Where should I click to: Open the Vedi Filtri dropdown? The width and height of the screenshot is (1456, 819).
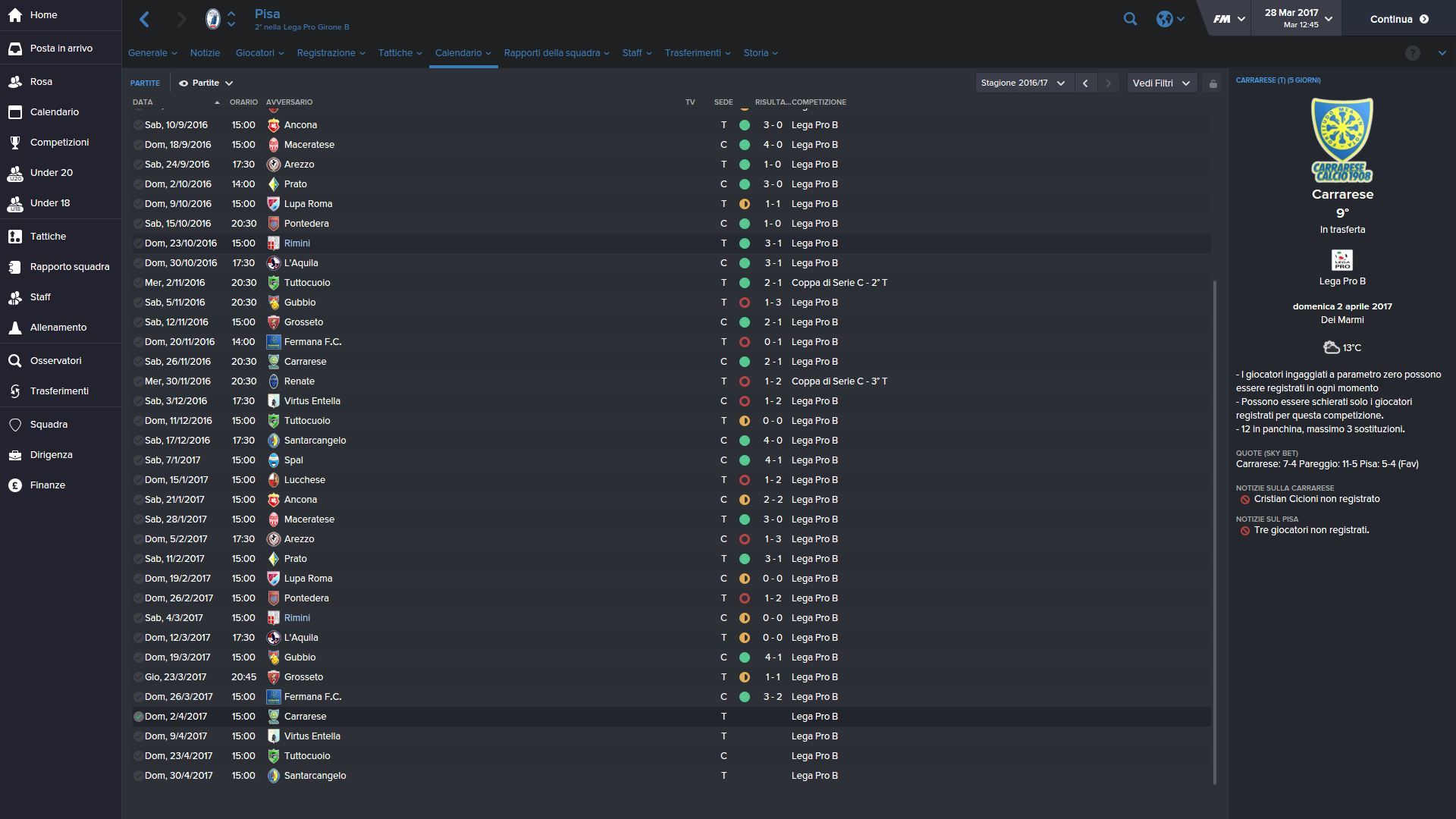(1162, 83)
